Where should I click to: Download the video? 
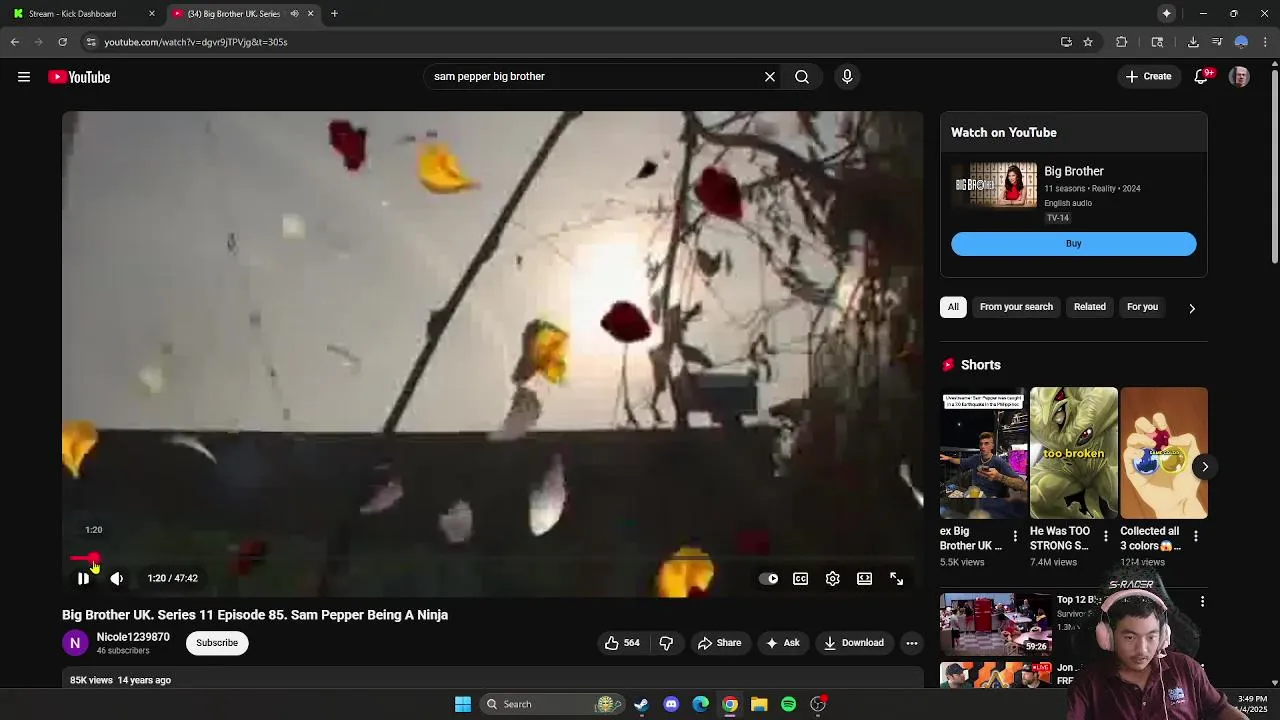(853, 643)
